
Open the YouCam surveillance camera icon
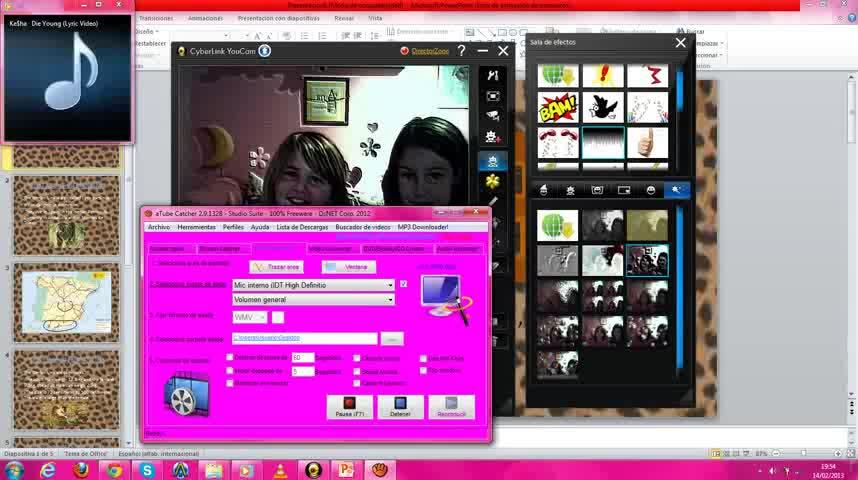pos(492,116)
